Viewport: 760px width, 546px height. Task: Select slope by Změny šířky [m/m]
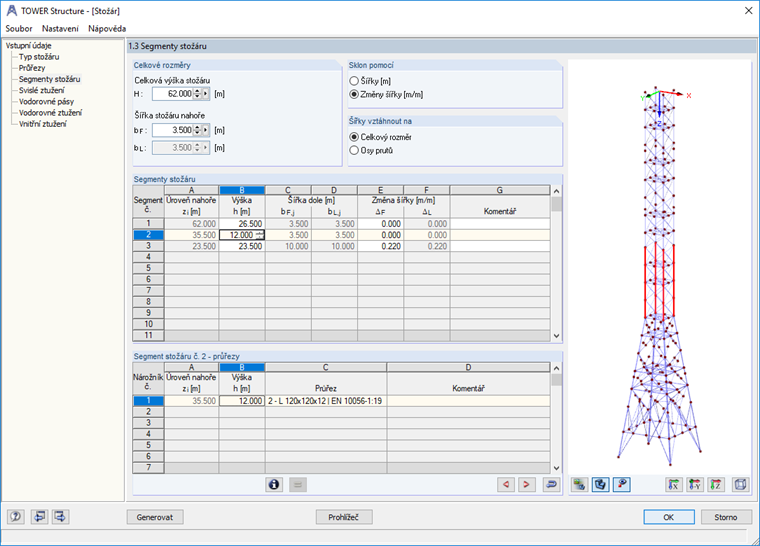(x=354, y=95)
